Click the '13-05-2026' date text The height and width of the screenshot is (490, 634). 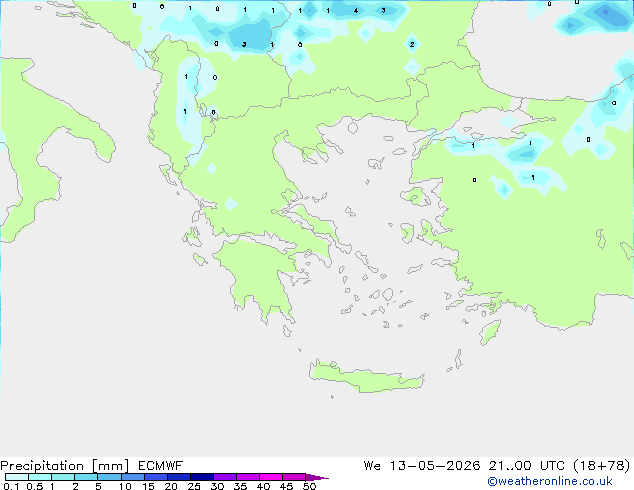[x=435, y=466]
